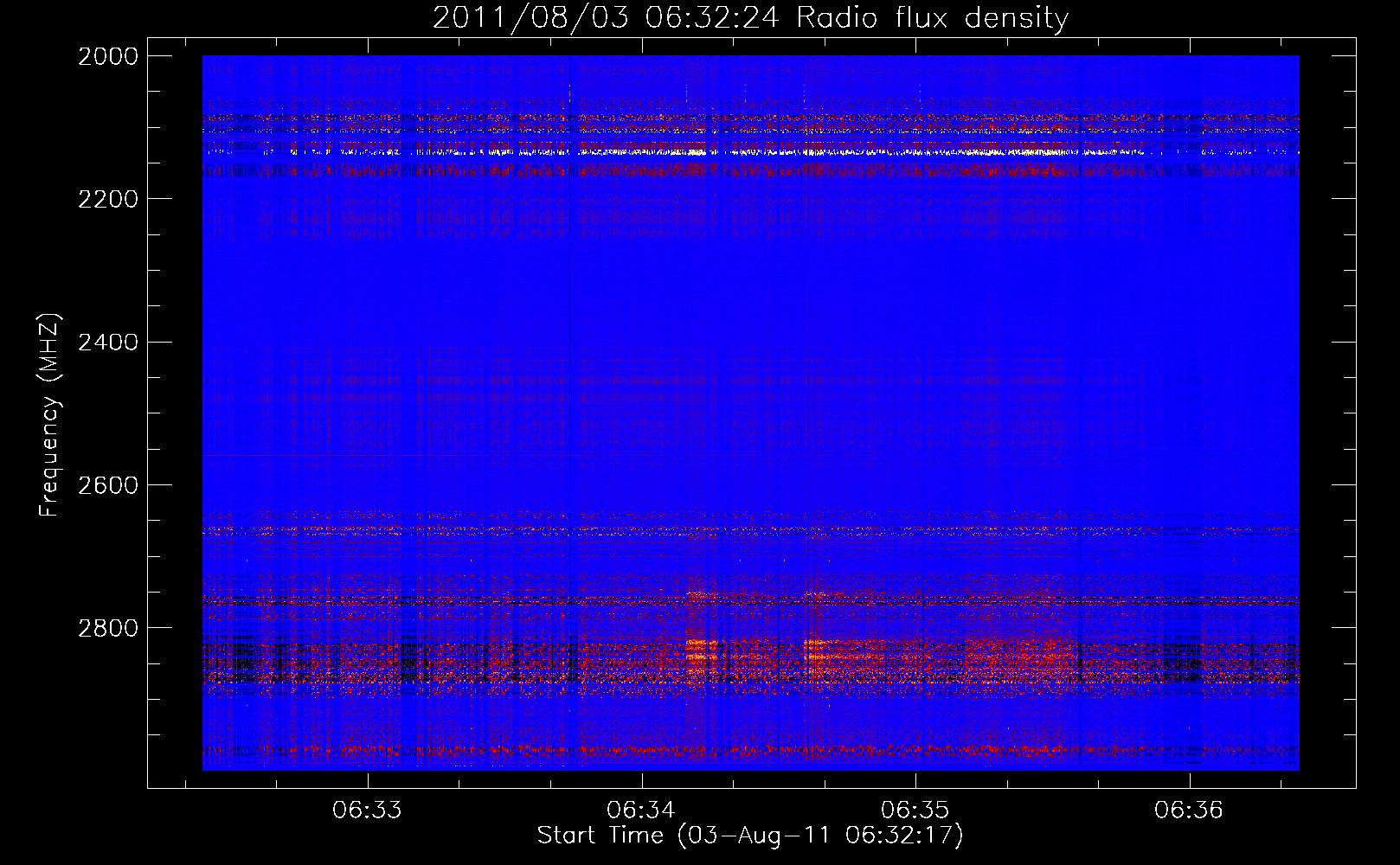Click the 06:36 time axis label
The height and width of the screenshot is (865, 1400).
click(x=1189, y=810)
